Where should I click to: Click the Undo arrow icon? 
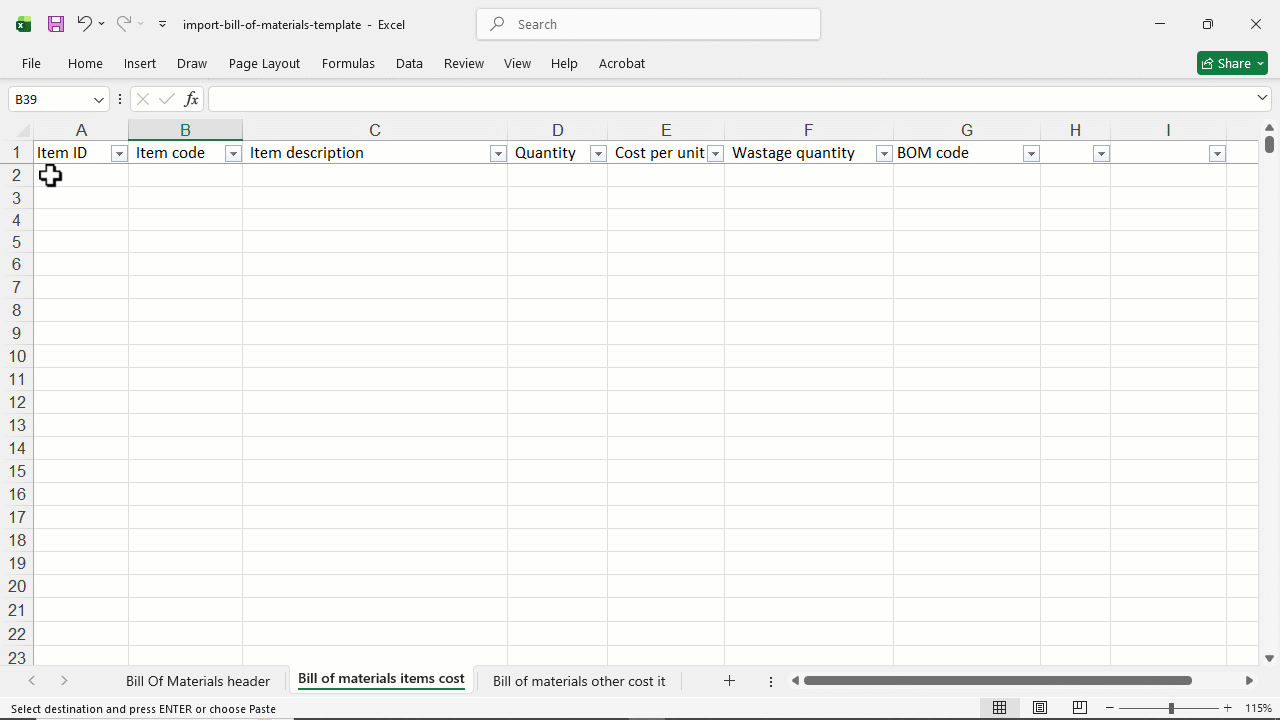pyautogui.click(x=84, y=23)
